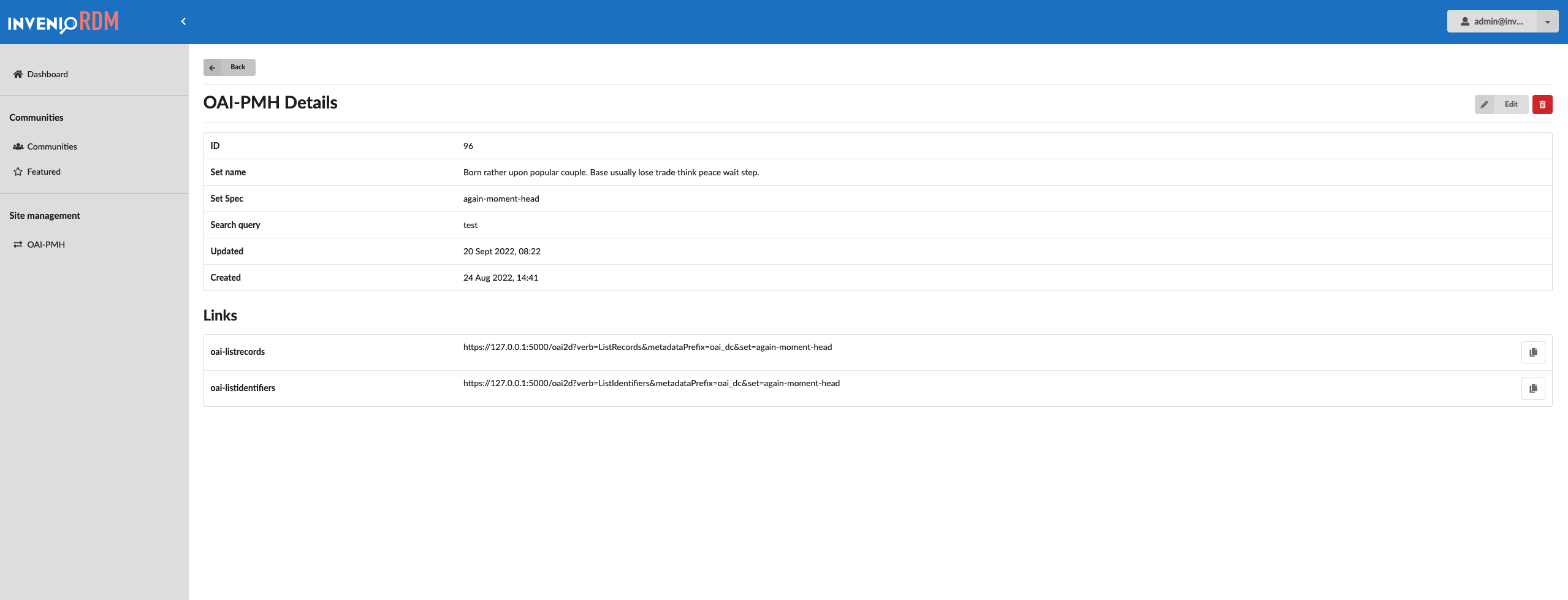Copy the oai-listrecords link using its copy icon

click(1532, 351)
